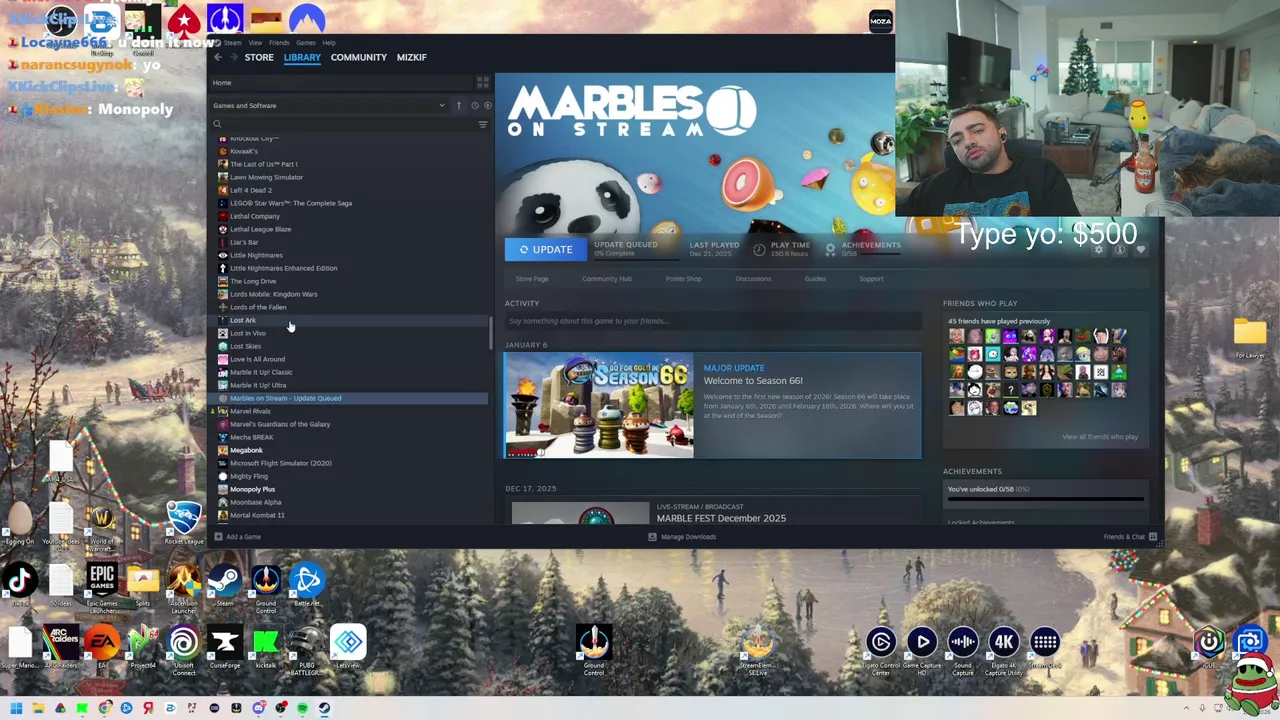Select Megabonk in the library list

246,450
